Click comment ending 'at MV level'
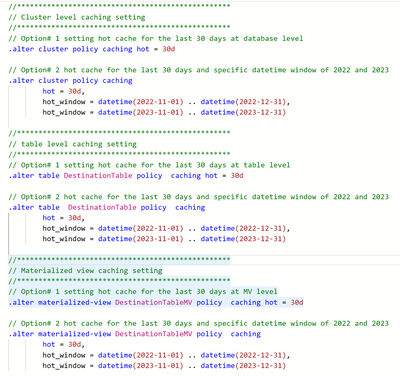The height and width of the screenshot is (378, 400). (143, 292)
